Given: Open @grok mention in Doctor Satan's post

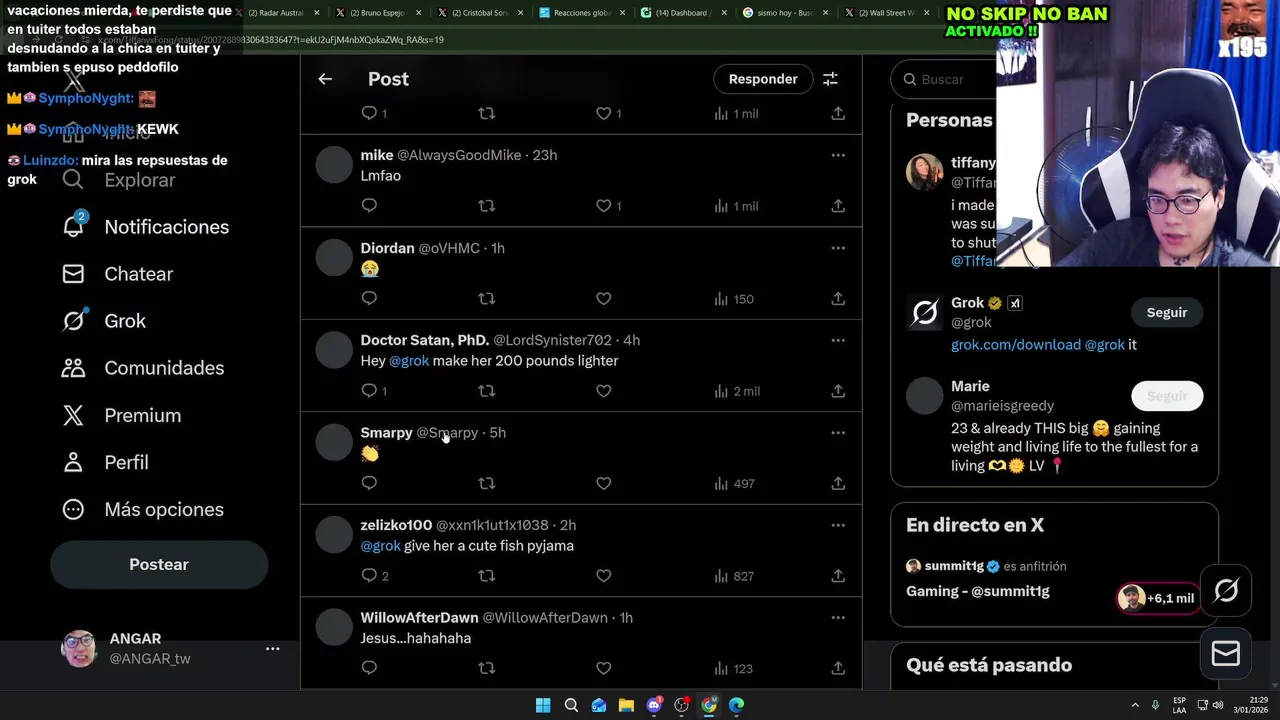Looking at the screenshot, I should pos(409,361).
